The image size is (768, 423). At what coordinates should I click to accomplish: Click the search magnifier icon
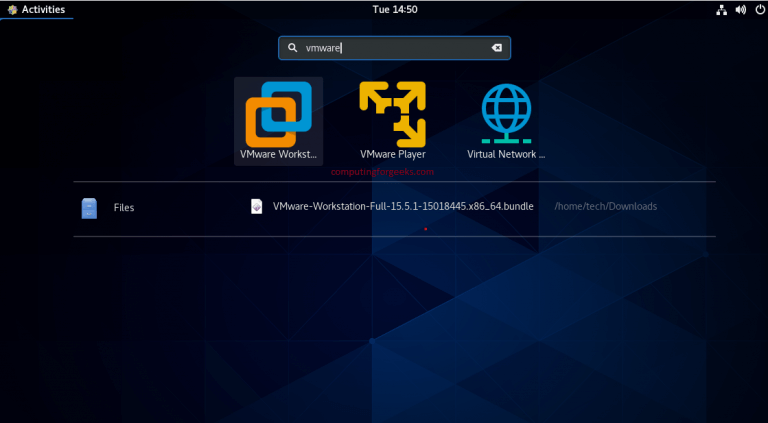[x=292, y=48]
